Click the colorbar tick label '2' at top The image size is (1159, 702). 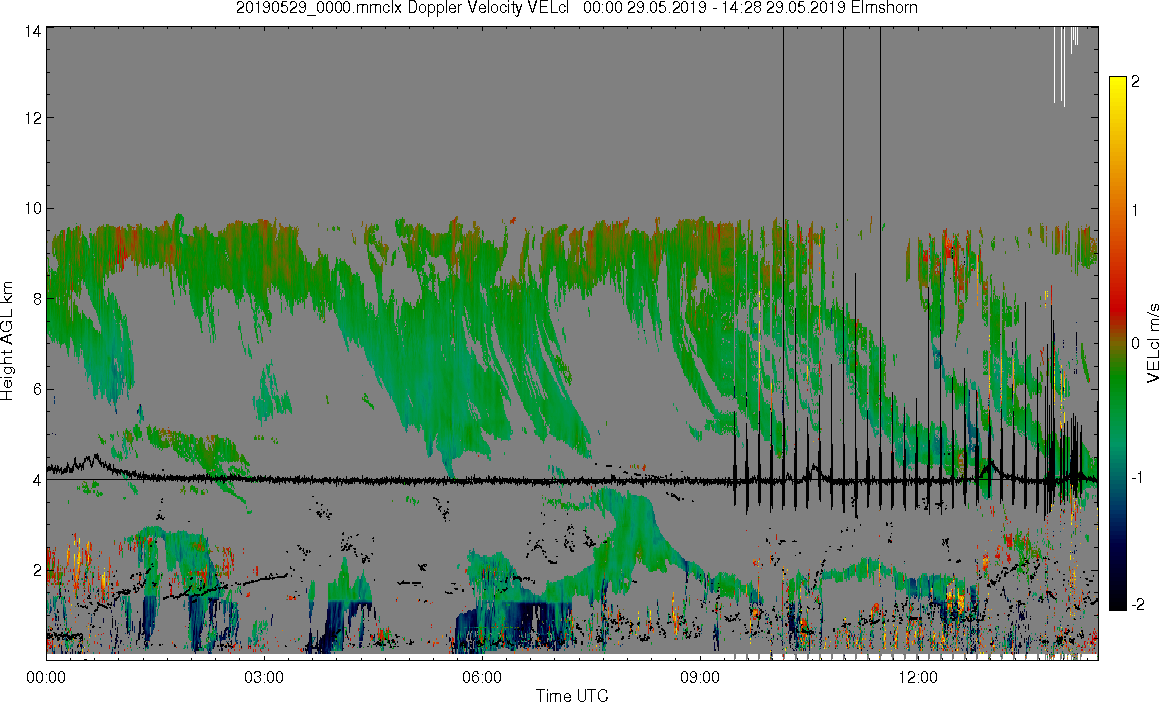(x=1135, y=81)
